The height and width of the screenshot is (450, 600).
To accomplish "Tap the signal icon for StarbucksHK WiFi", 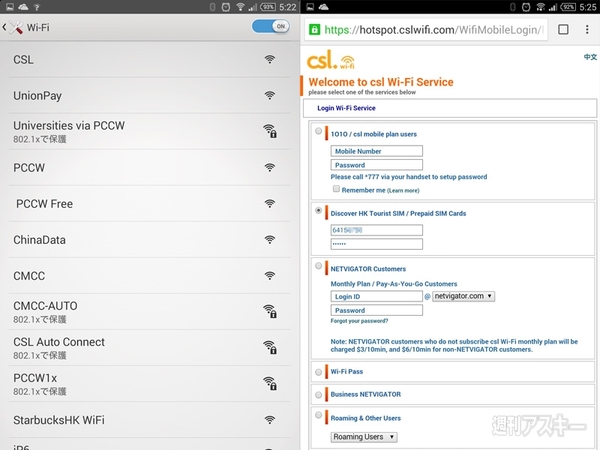I will click(x=270, y=420).
